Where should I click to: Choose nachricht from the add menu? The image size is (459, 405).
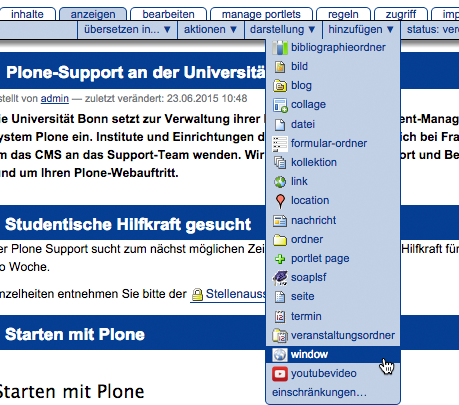333,221
